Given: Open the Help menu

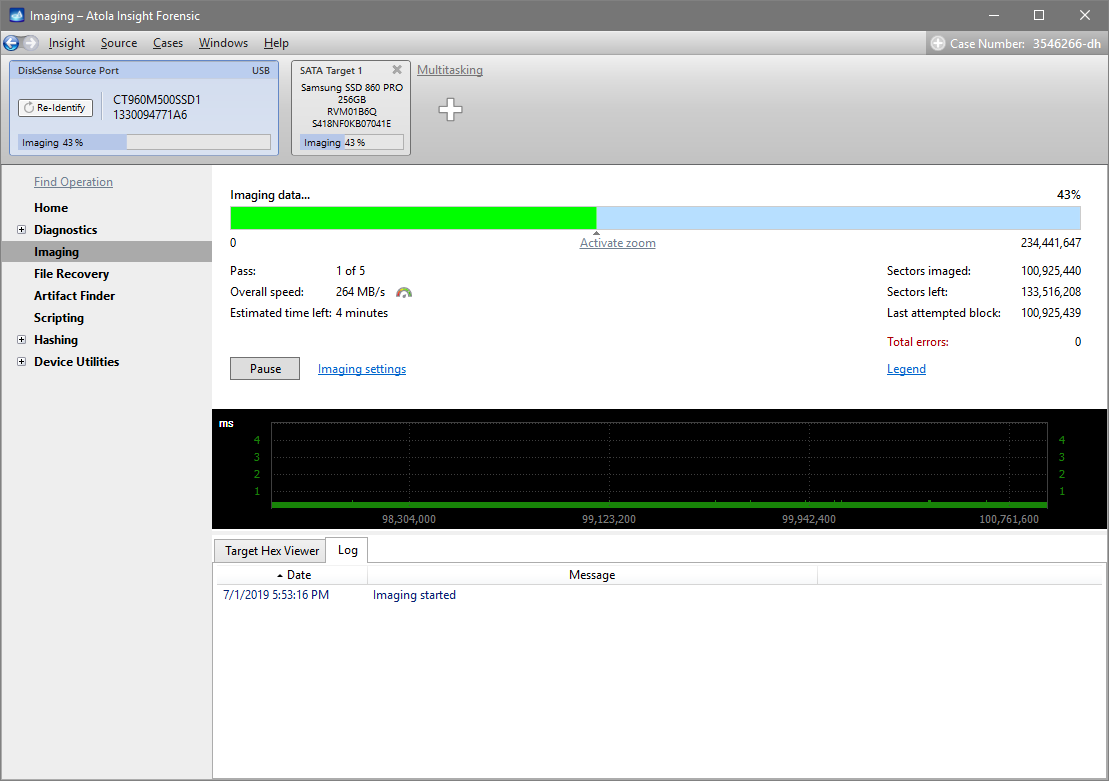Looking at the screenshot, I should point(277,43).
